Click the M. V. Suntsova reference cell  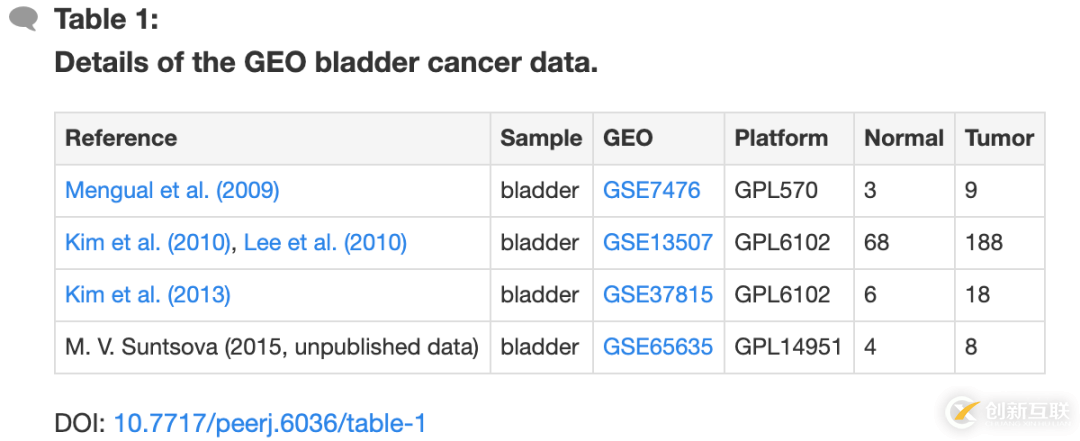click(x=271, y=347)
